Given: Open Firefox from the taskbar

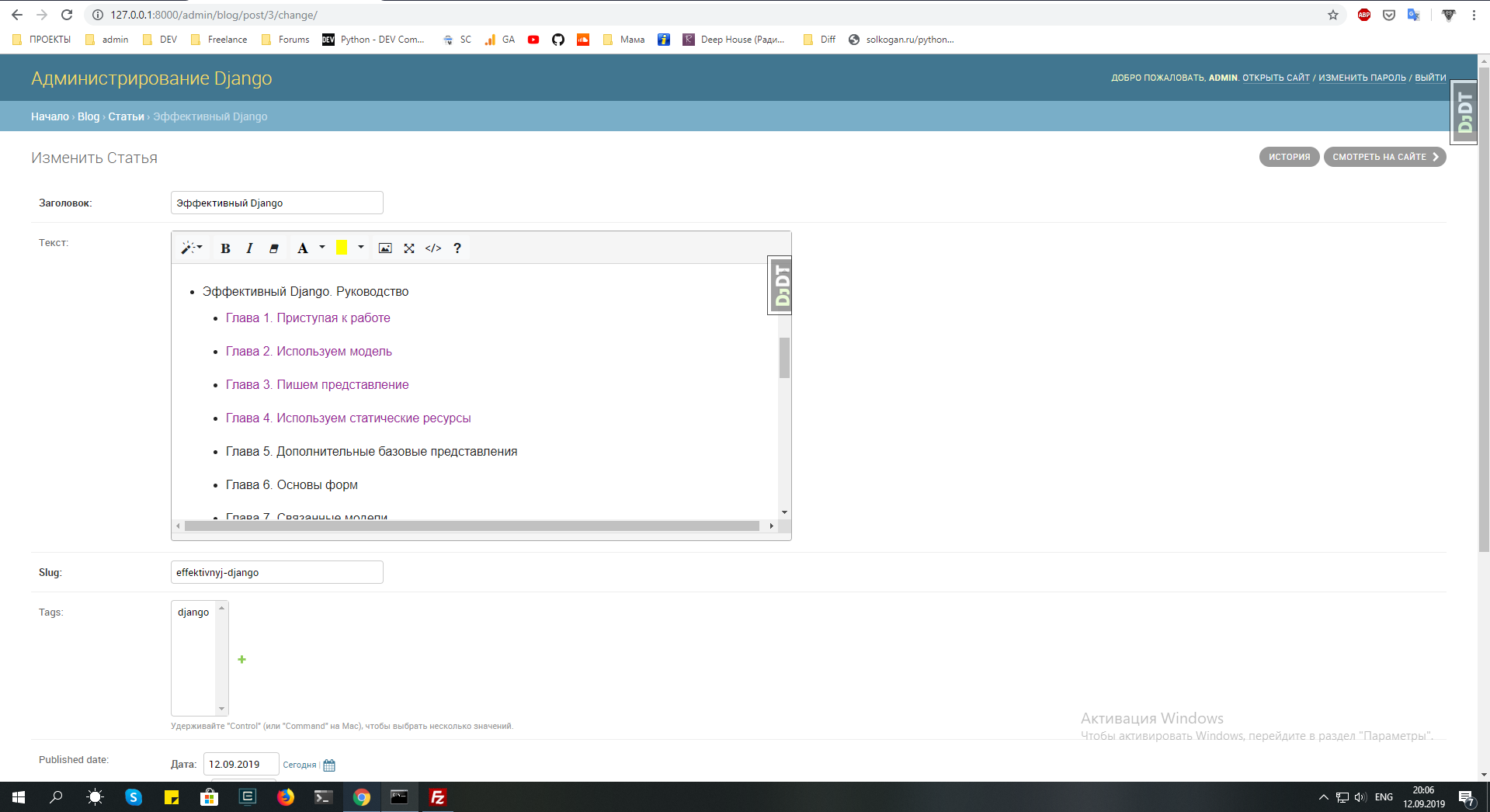Looking at the screenshot, I should (286, 797).
